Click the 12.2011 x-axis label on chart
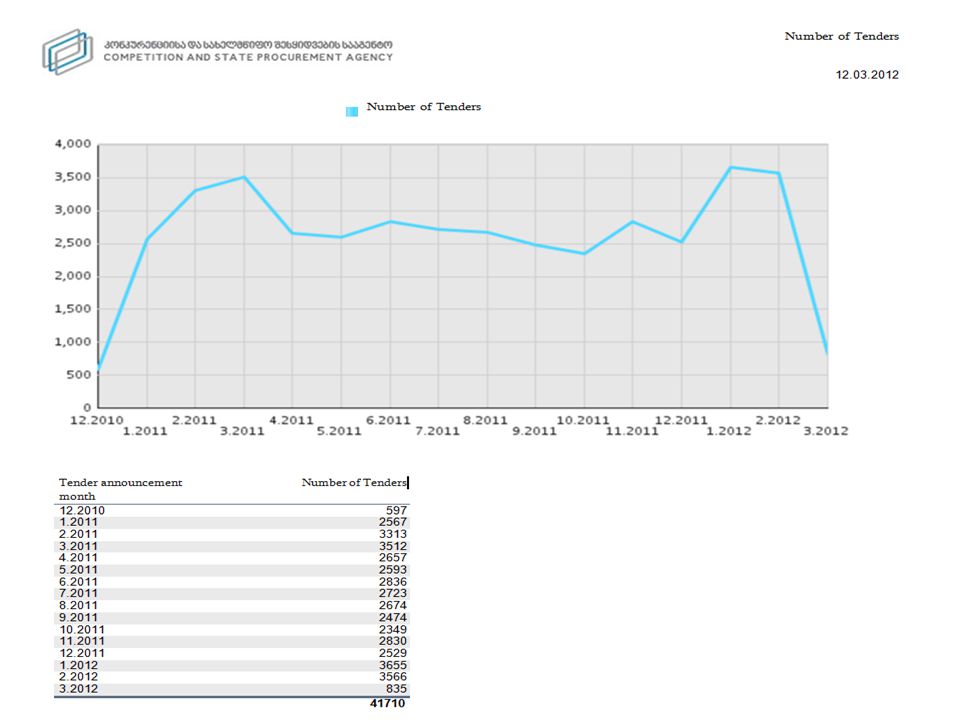 (x=681, y=421)
